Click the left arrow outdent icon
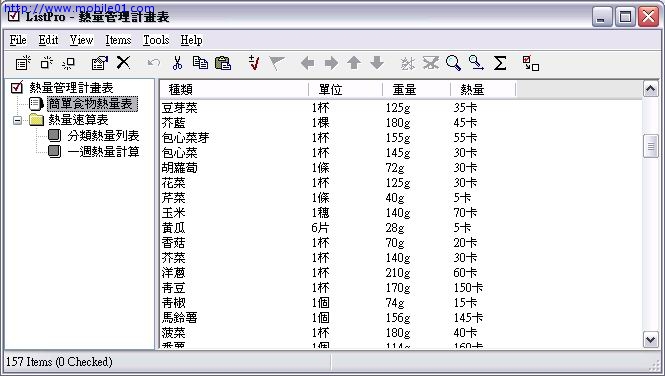Viewport: 665px width, 376px height. click(307, 64)
